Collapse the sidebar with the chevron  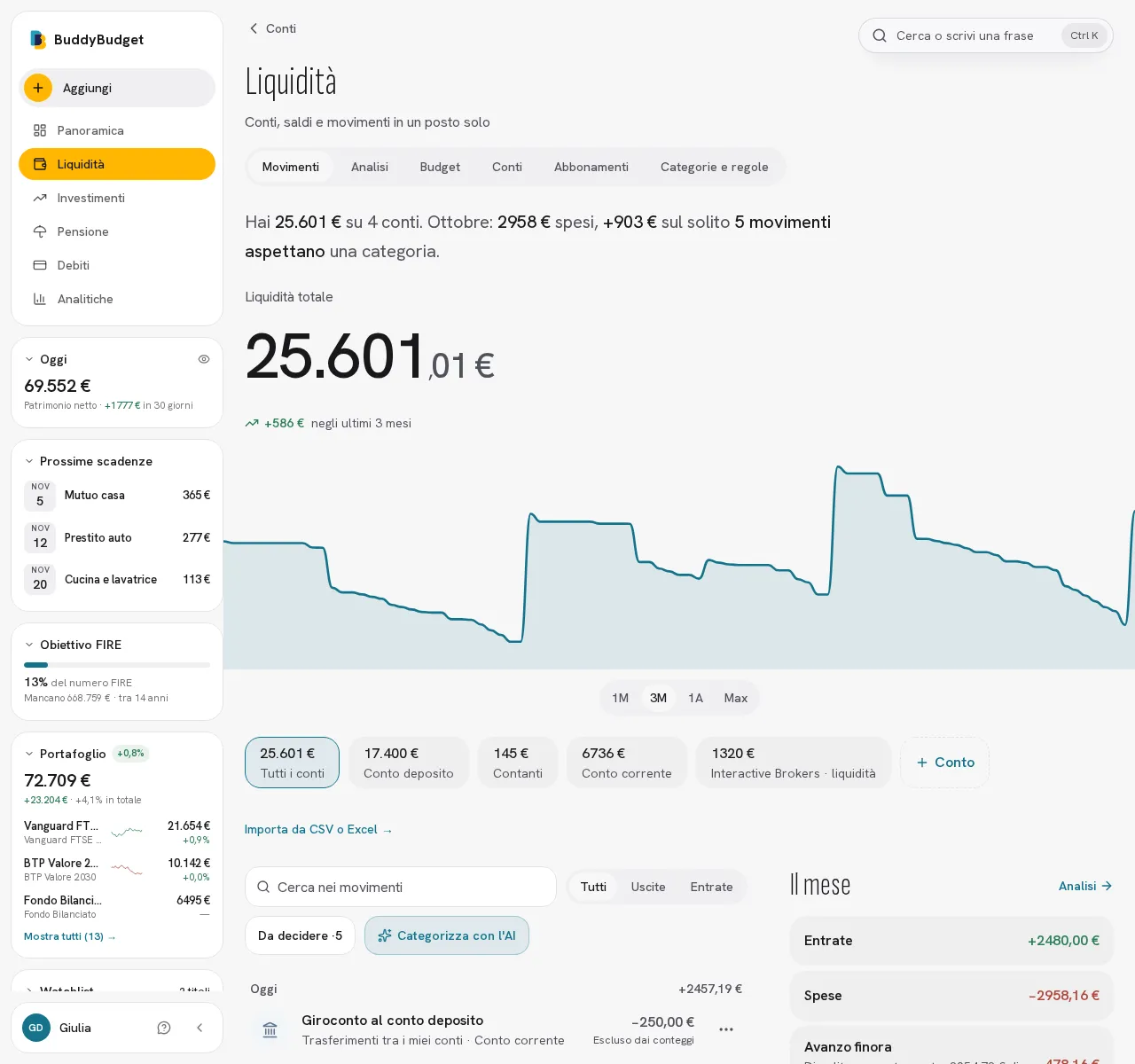coord(200,1028)
